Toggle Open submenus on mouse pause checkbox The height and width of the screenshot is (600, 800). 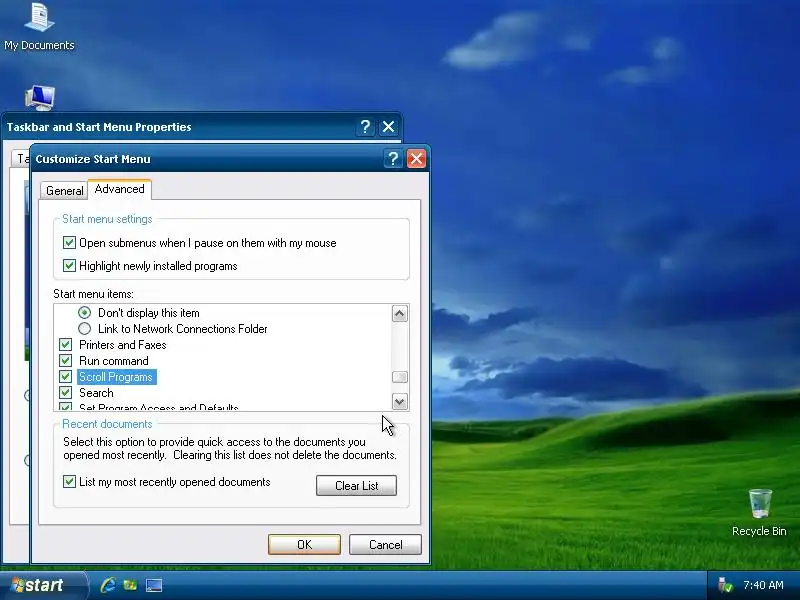[x=69, y=242]
